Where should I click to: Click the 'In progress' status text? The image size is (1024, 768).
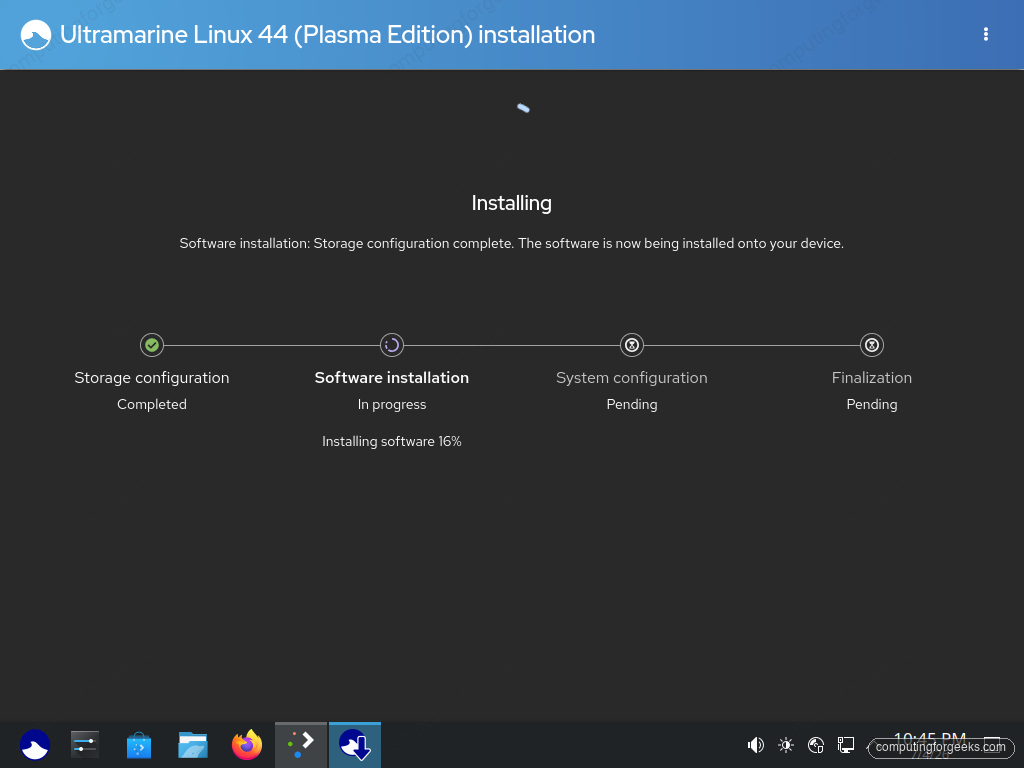pos(392,405)
